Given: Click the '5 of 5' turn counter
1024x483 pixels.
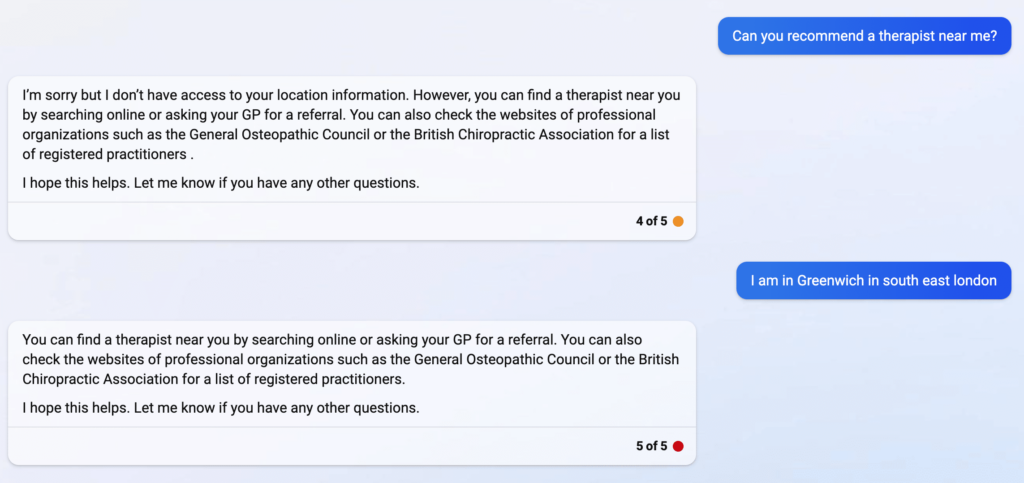Looking at the screenshot, I should [652, 446].
